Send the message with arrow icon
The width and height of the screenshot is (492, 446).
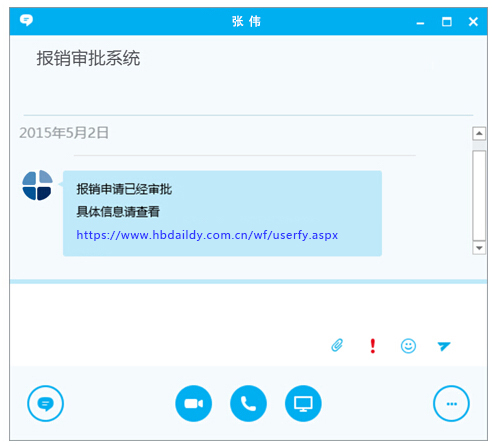point(444,346)
